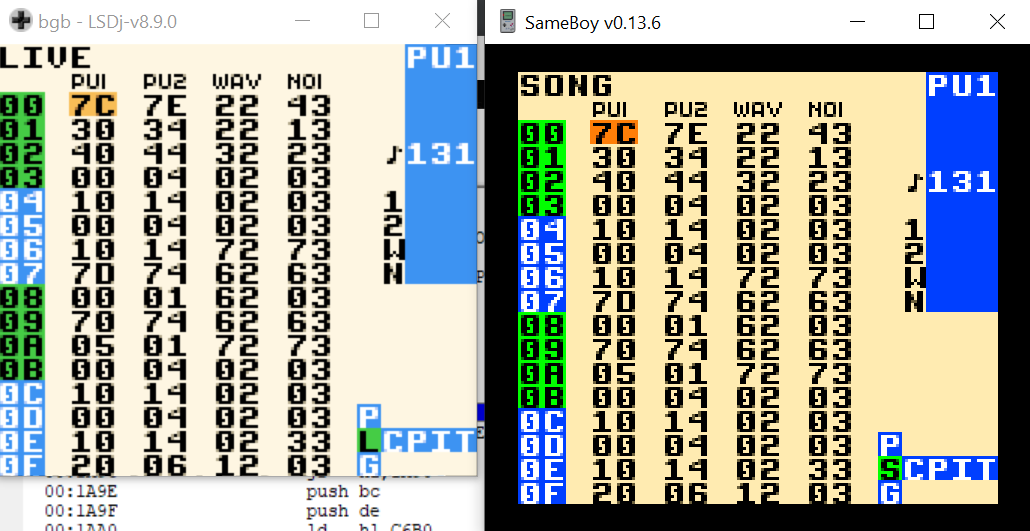Click the SONG screen title in SameBoy

[x=566, y=85]
